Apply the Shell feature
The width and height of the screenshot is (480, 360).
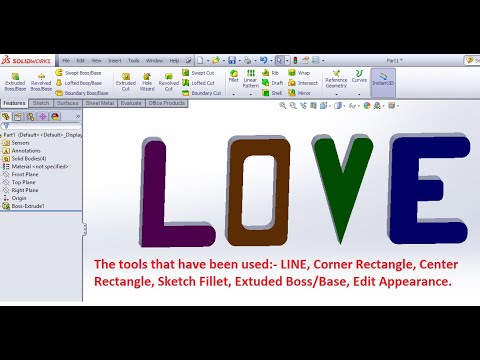coord(272,93)
